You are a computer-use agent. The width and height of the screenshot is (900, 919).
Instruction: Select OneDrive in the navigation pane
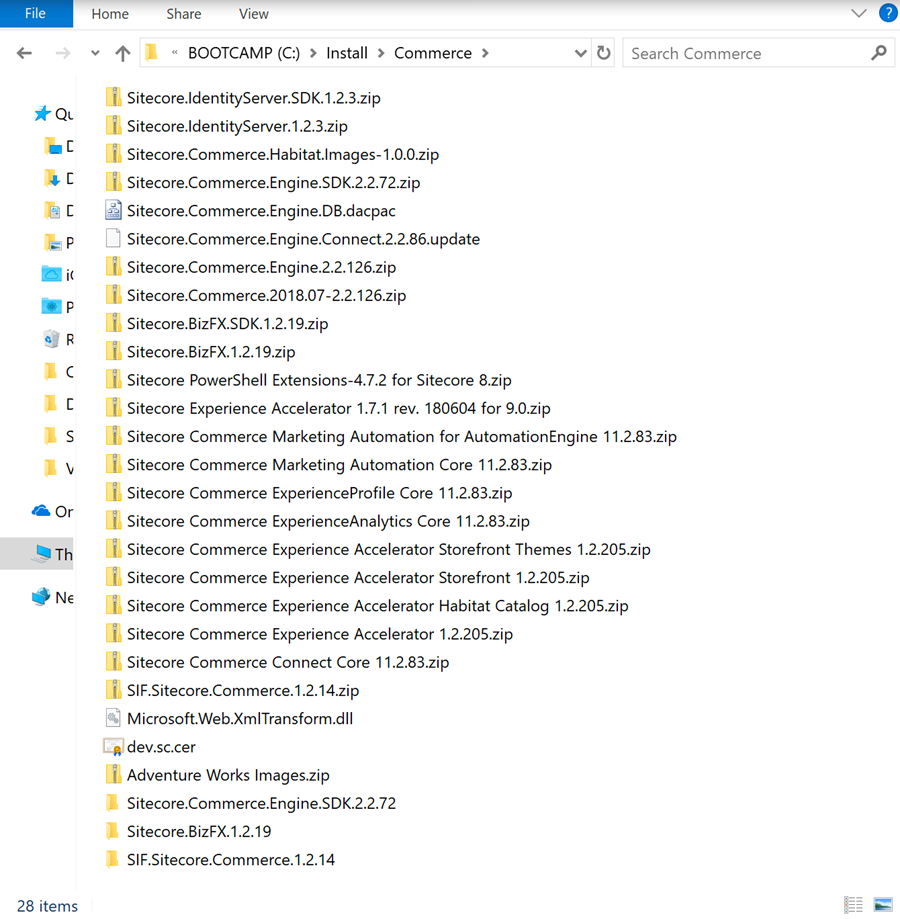click(x=52, y=512)
